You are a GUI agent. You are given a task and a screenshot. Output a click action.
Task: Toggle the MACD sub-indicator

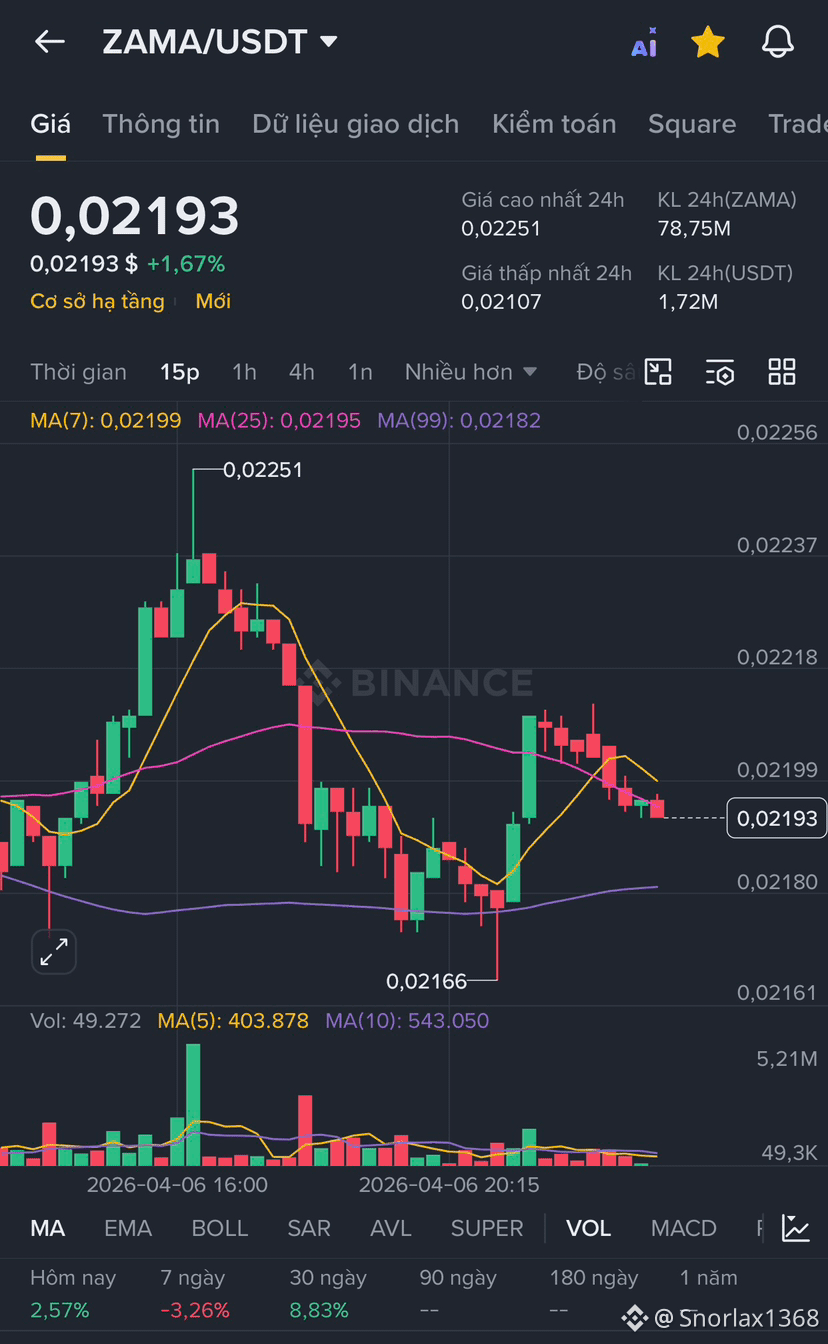tap(684, 1228)
